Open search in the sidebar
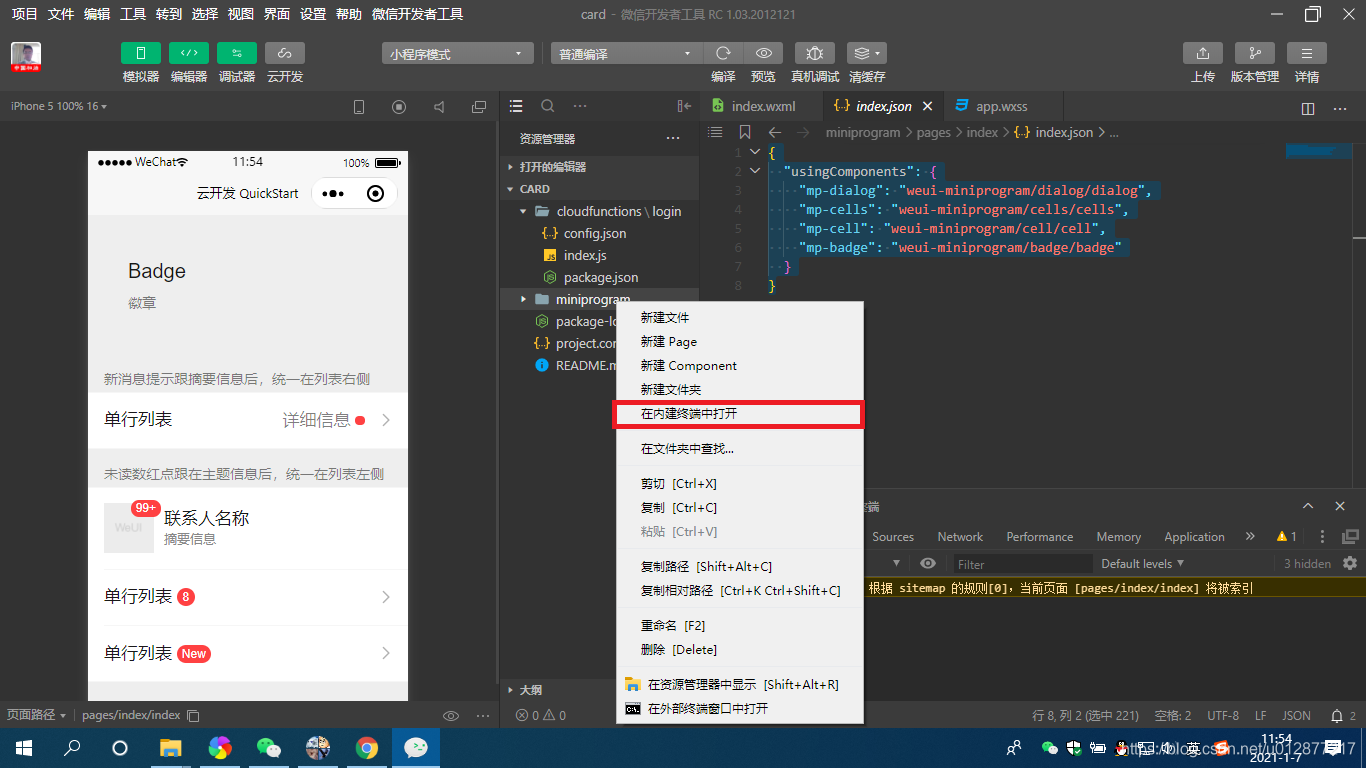Viewport: 1366px width, 768px height. [548, 106]
